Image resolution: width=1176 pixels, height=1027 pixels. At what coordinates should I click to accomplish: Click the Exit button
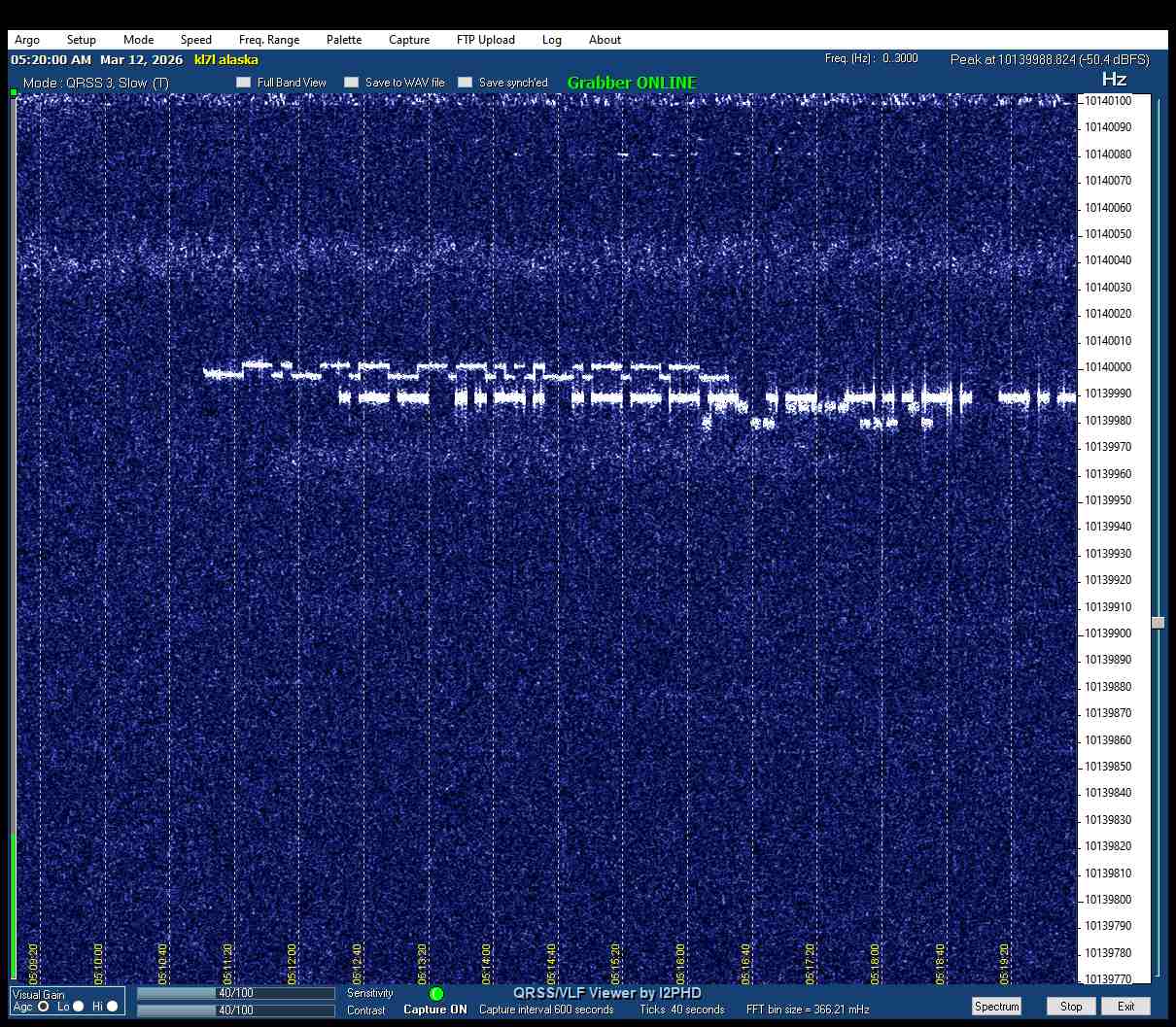tap(1125, 1007)
